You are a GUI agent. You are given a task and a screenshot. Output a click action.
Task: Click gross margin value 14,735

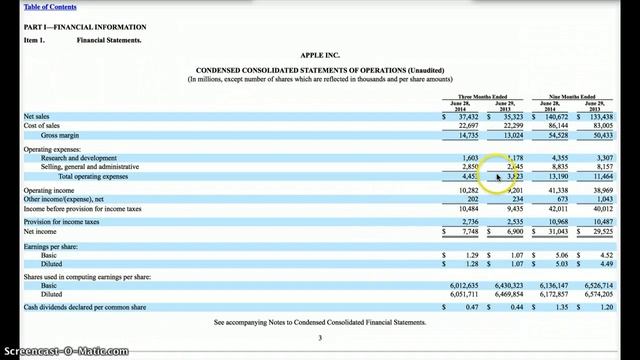[x=469, y=136]
